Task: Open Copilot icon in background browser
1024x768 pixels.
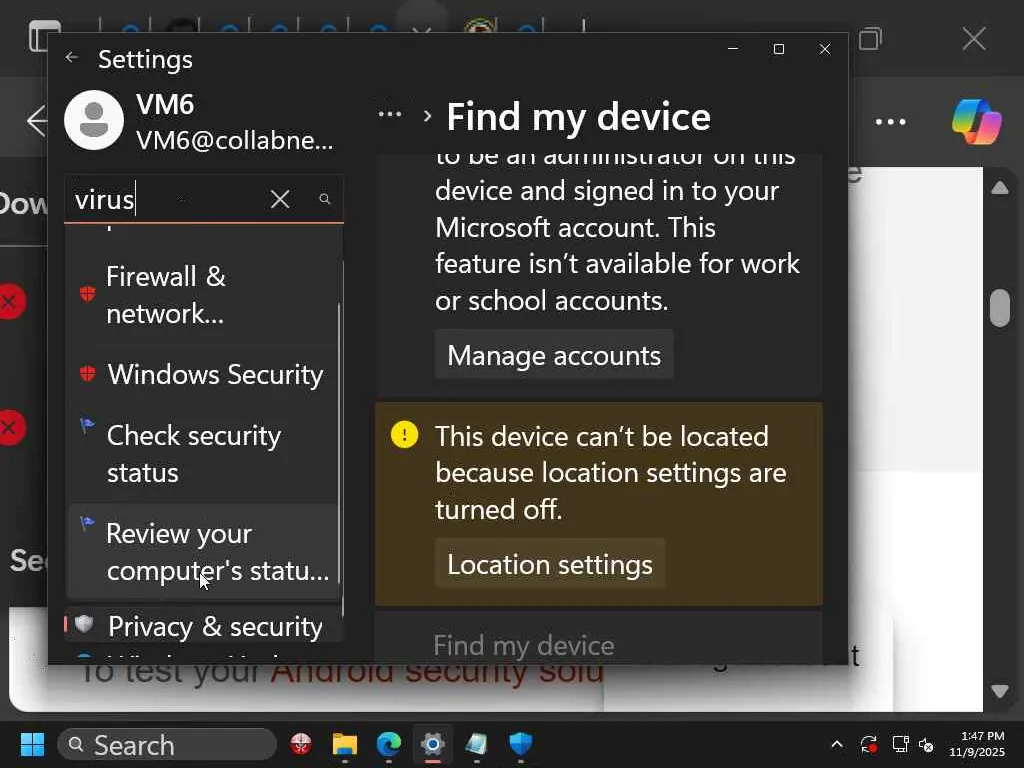Action: click(x=976, y=121)
